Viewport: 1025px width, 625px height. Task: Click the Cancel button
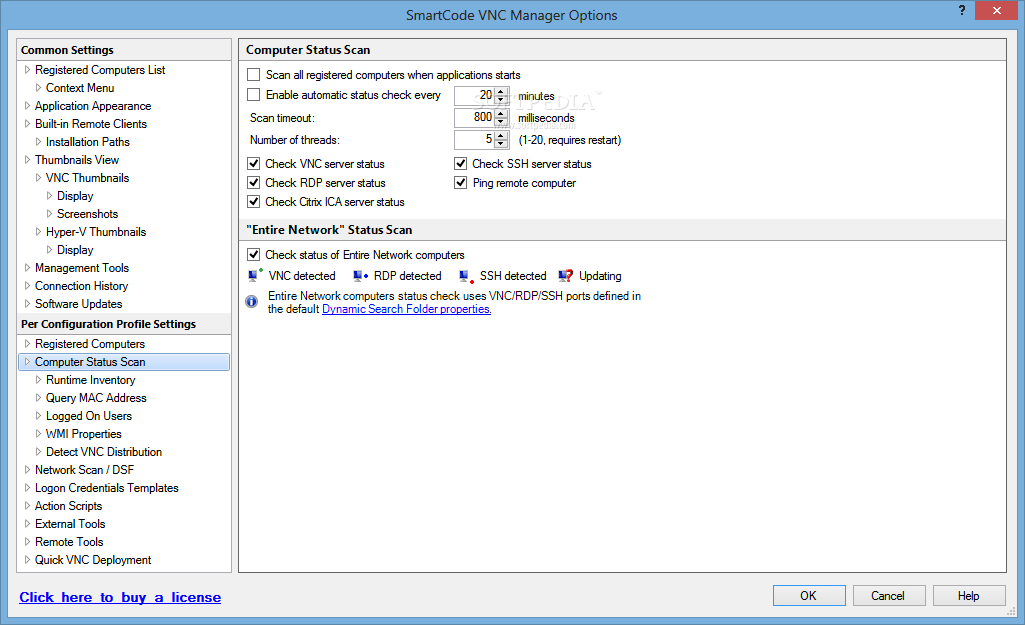point(888,596)
